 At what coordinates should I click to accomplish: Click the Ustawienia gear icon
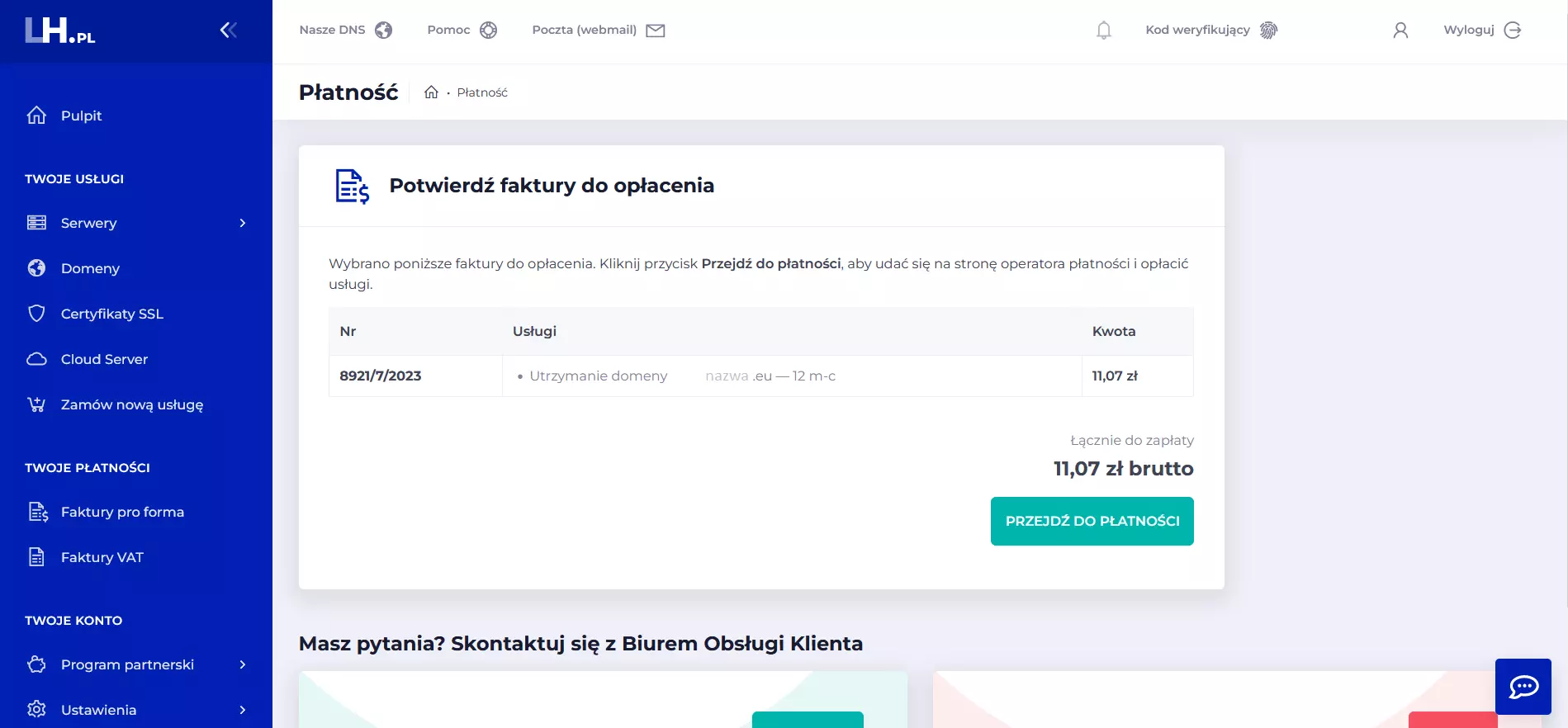click(36, 710)
